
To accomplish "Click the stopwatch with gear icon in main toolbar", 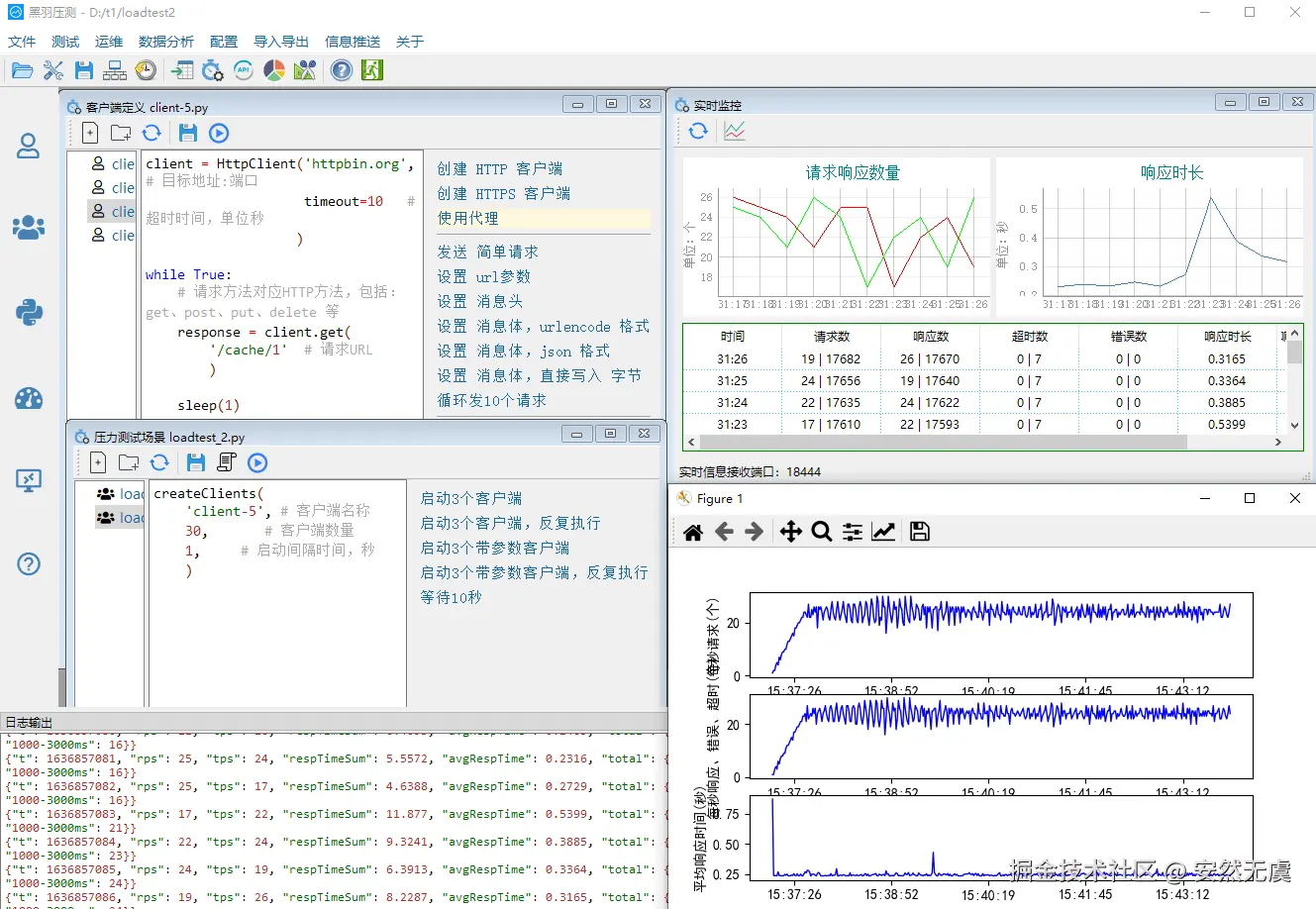I will [x=213, y=70].
